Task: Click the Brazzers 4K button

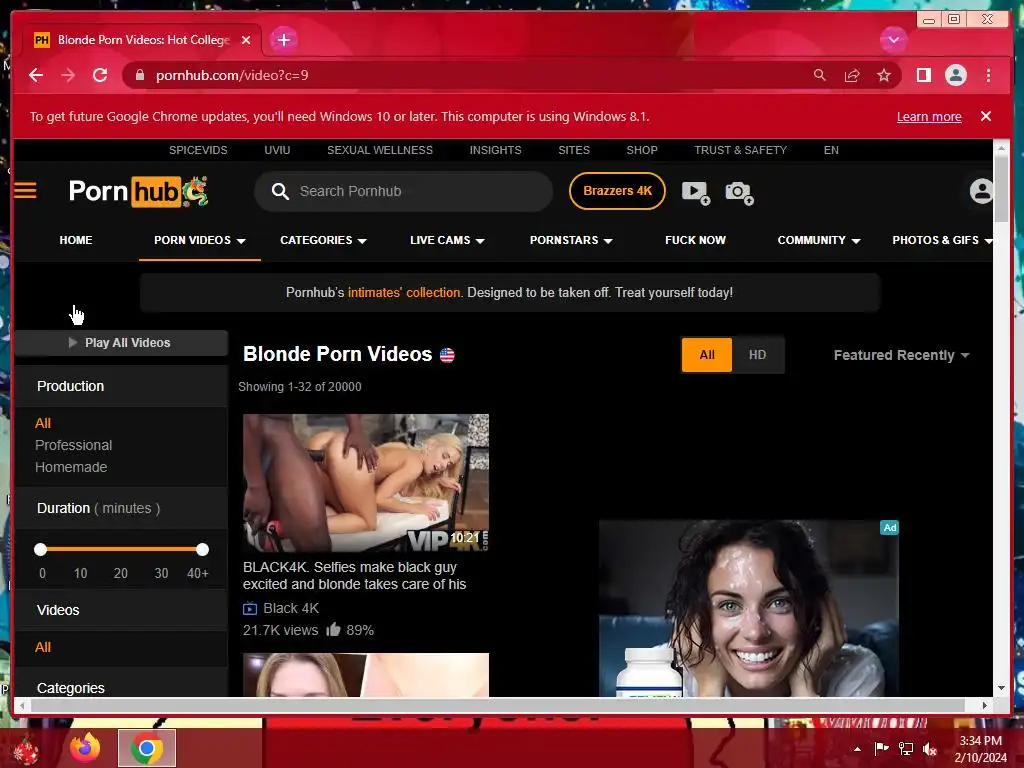Action: pos(617,191)
